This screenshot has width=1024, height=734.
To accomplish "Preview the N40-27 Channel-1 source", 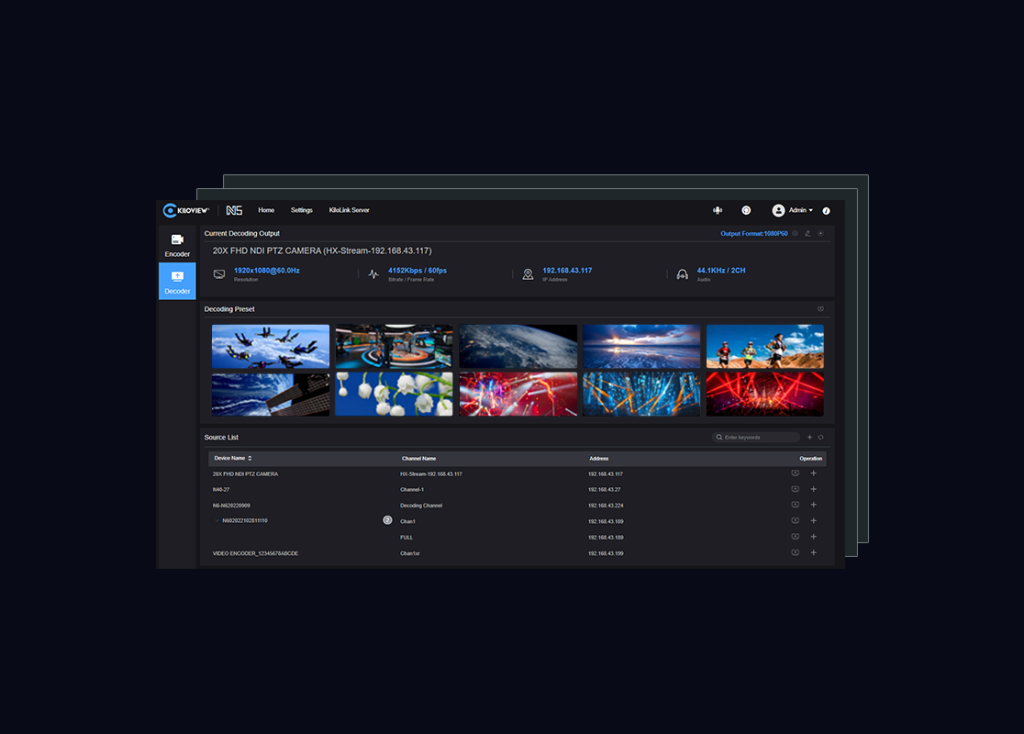I will pos(795,489).
